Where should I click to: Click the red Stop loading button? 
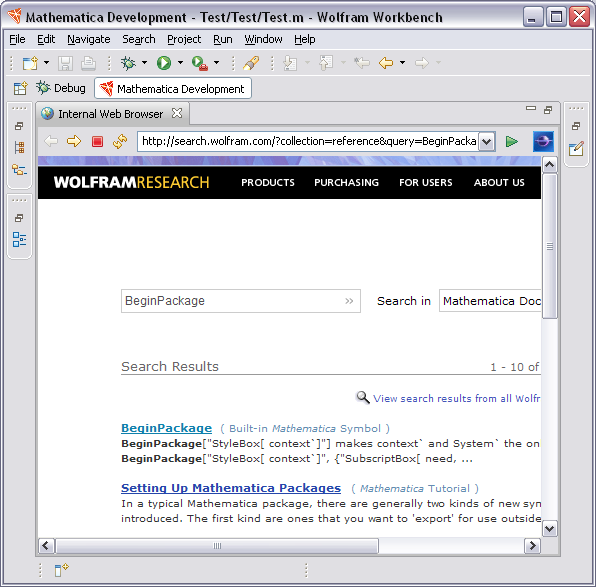point(97,142)
